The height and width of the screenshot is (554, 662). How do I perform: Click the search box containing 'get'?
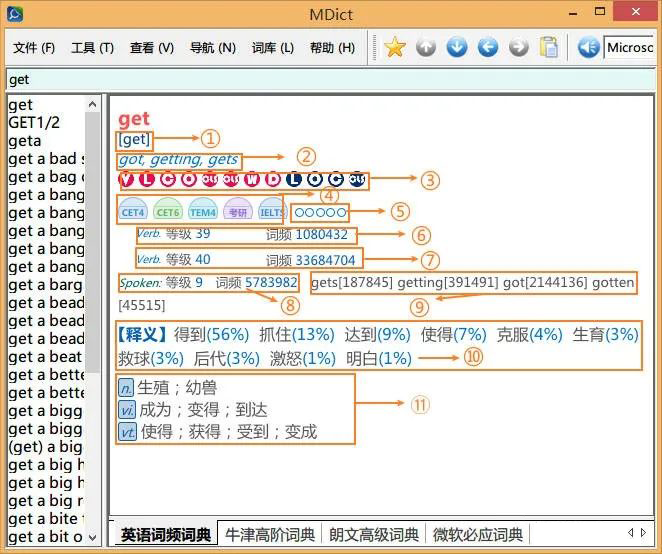click(x=331, y=79)
